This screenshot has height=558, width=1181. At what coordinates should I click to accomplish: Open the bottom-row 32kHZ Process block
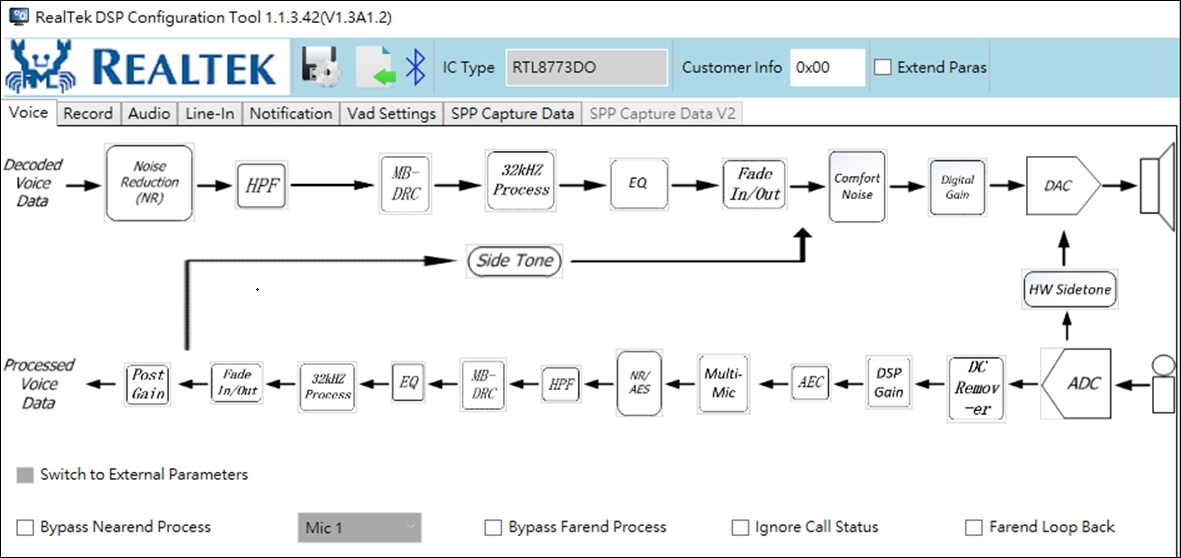(328, 385)
